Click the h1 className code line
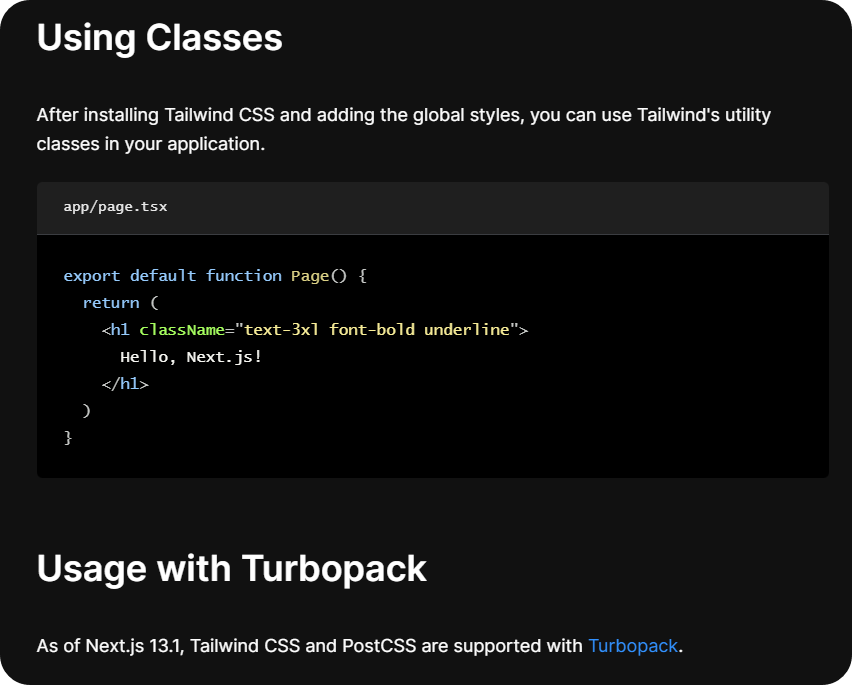The image size is (852, 685). (x=315, y=330)
